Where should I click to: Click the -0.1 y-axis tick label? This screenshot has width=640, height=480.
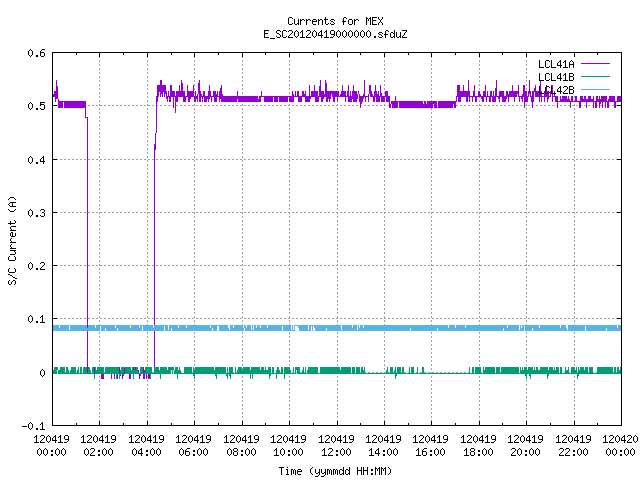(x=33, y=426)
